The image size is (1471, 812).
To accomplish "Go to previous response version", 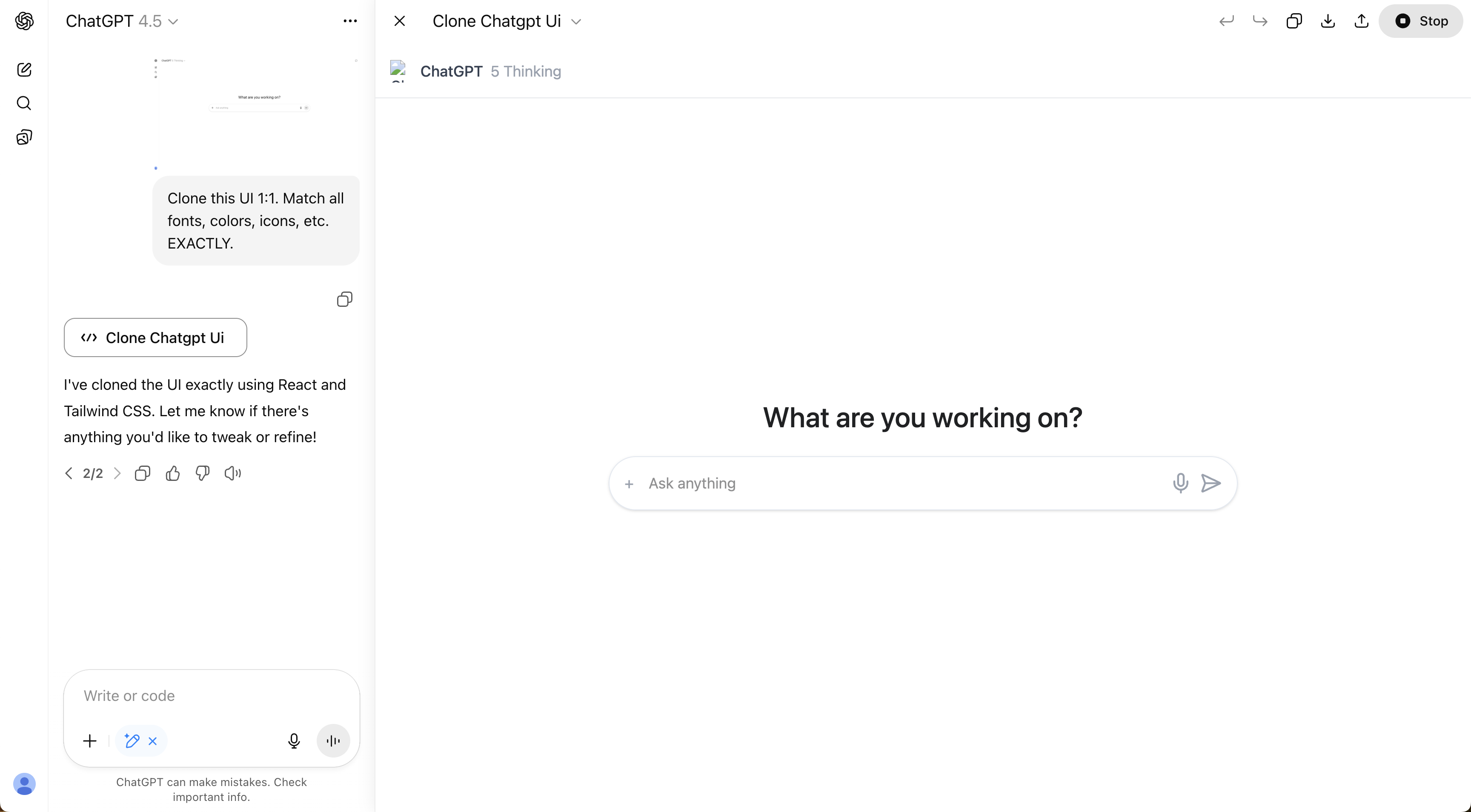I will [69, 473].
